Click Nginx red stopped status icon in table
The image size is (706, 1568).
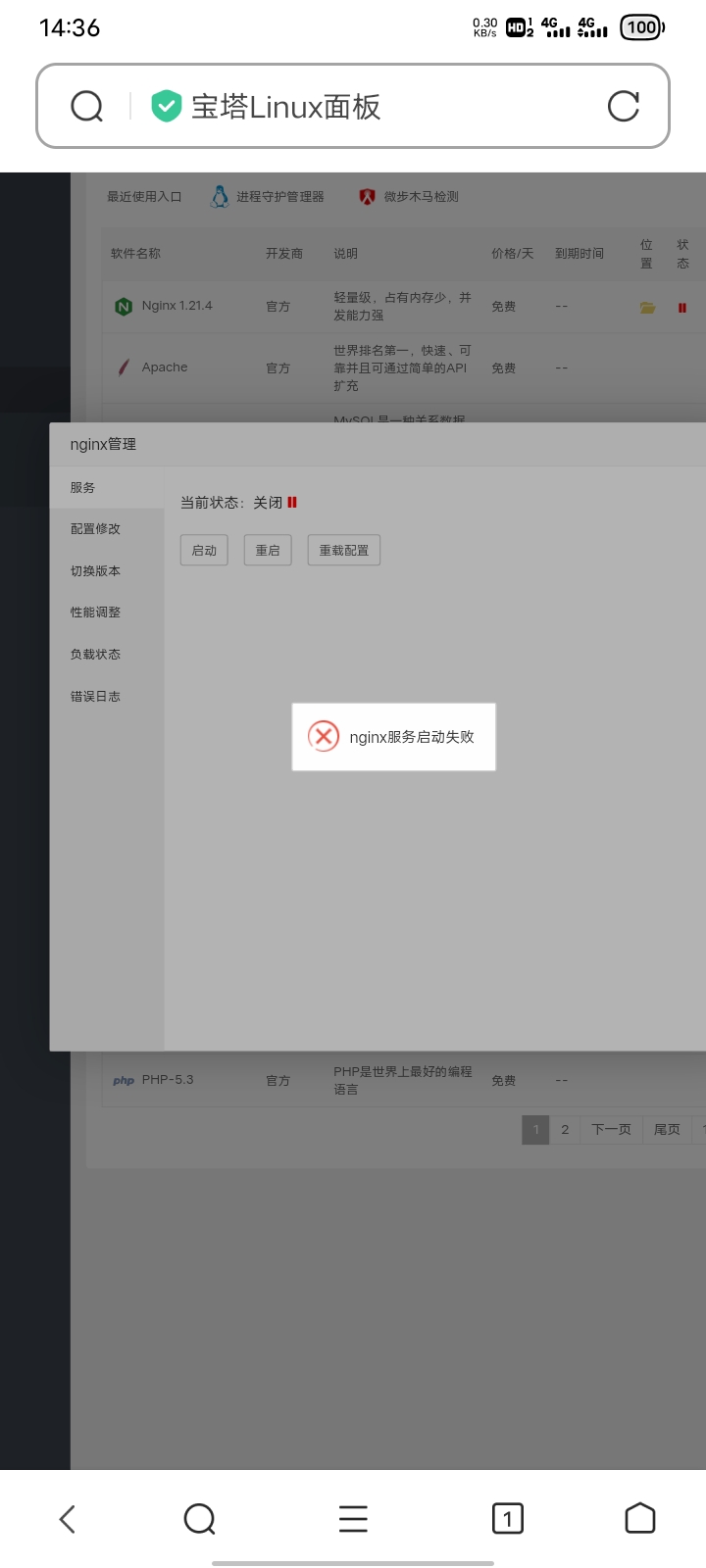tap(682, 308)
